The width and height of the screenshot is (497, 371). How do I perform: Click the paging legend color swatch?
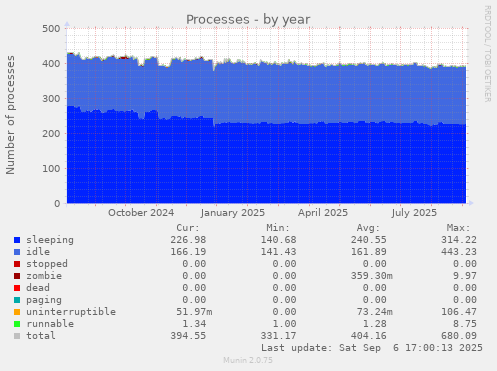[x=17, y=300]
